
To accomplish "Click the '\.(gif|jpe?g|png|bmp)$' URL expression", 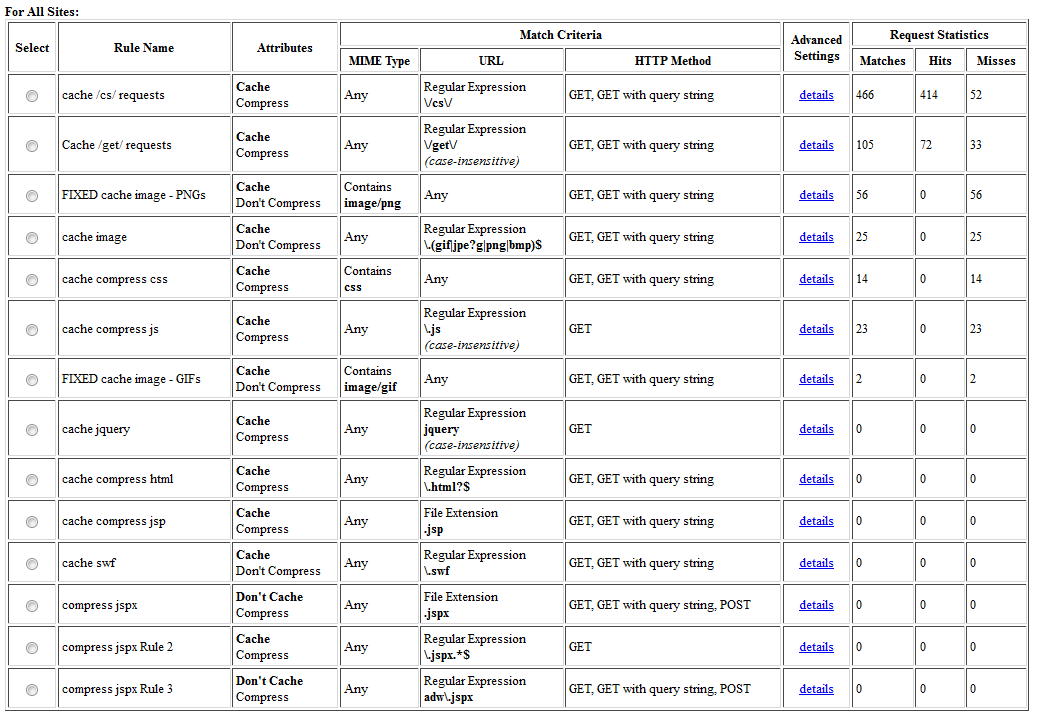I will click(483, 245).
